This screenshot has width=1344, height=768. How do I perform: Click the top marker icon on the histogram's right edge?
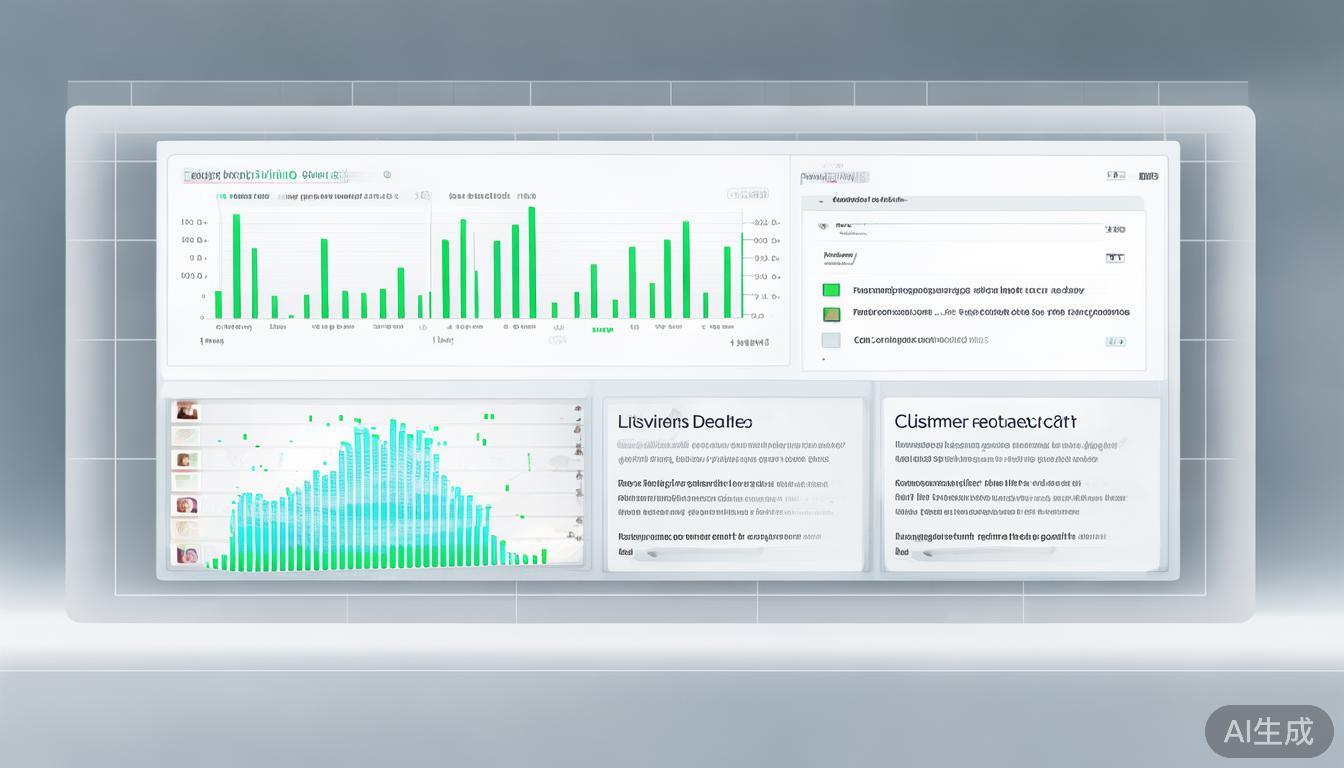tap(578, 408)
